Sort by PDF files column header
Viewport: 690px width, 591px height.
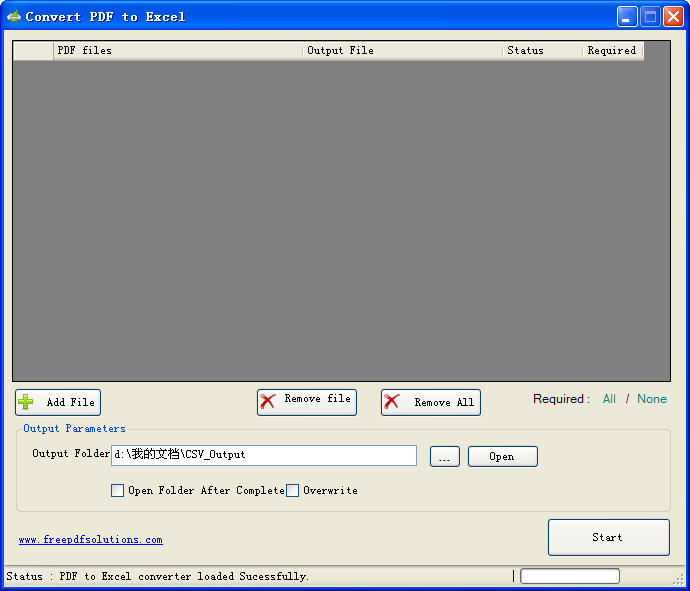(177, 50)
